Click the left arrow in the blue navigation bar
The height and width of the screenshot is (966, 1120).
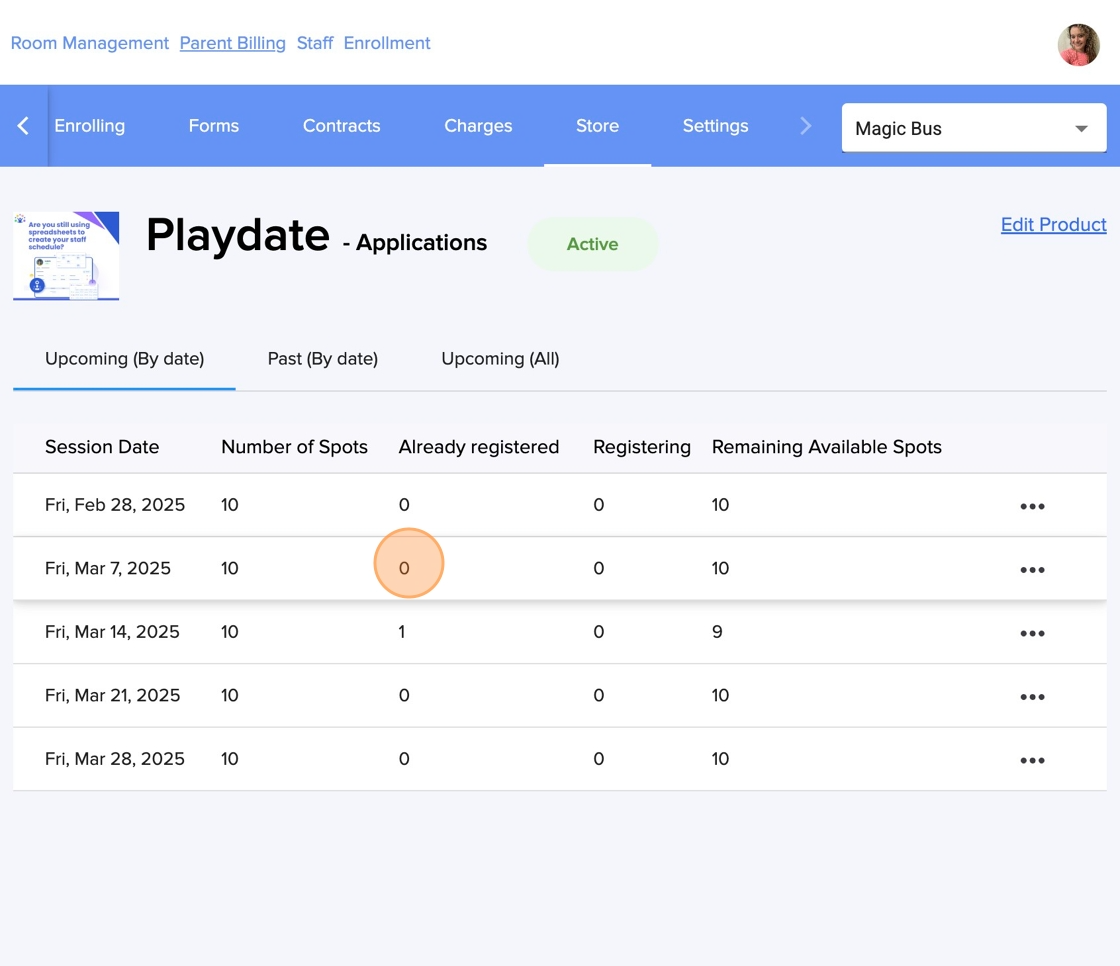[x=23, y=126]
